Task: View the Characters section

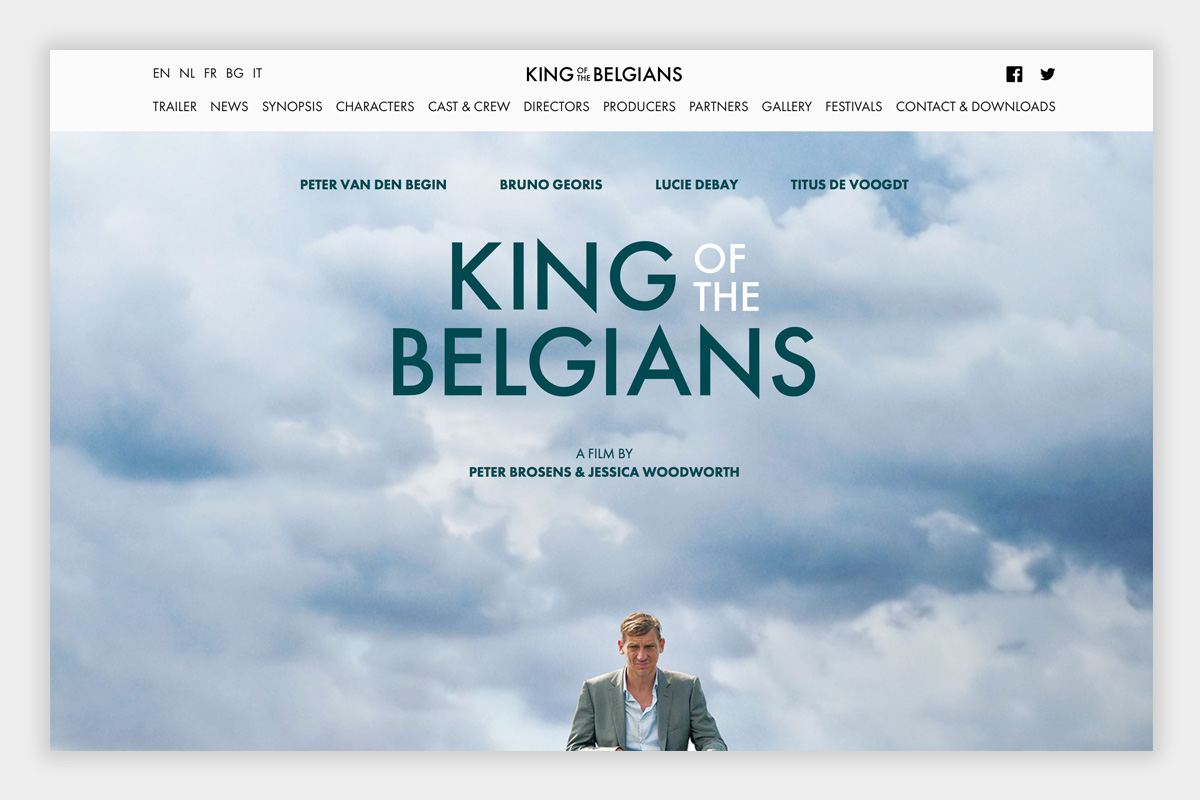Action: click(x=375, y=106)
